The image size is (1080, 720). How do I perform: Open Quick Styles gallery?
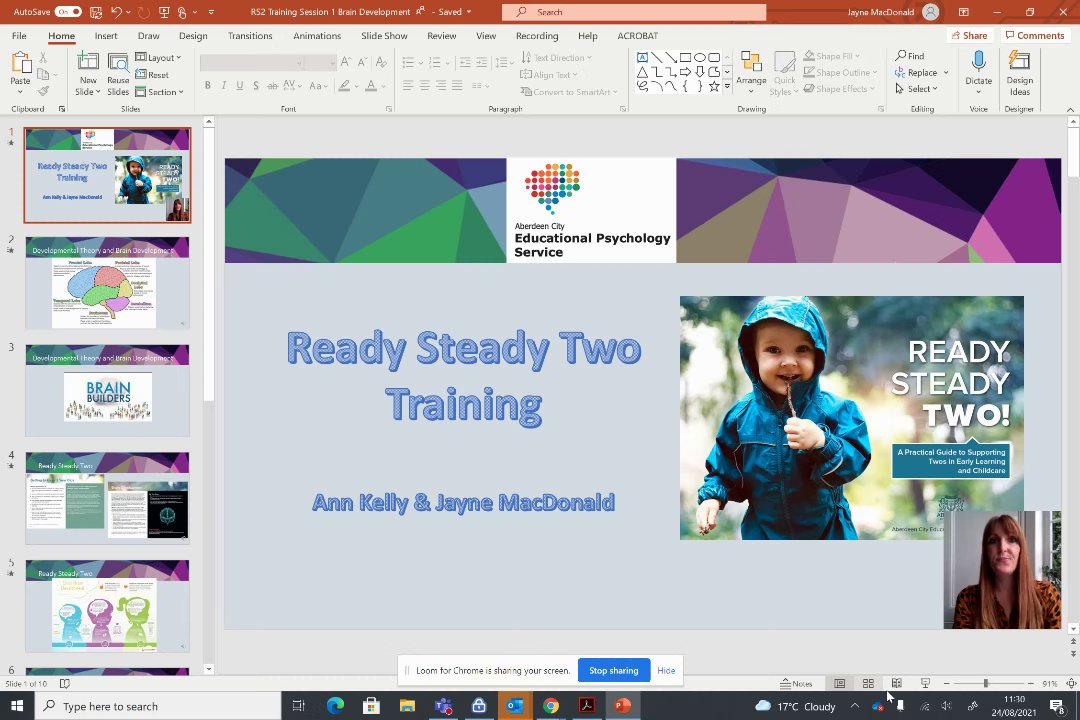pos(784,73)
